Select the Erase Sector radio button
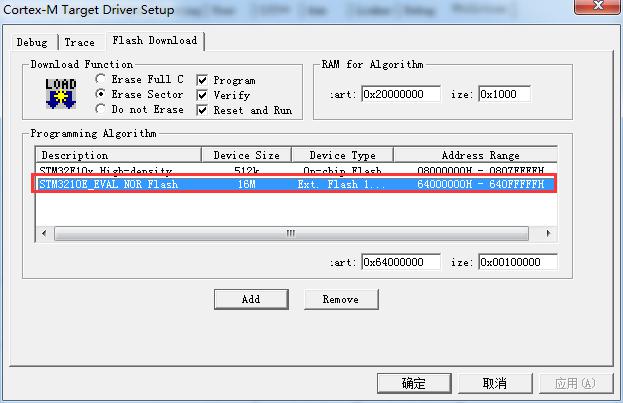This screenshot has width=623, height=403. 101,94
